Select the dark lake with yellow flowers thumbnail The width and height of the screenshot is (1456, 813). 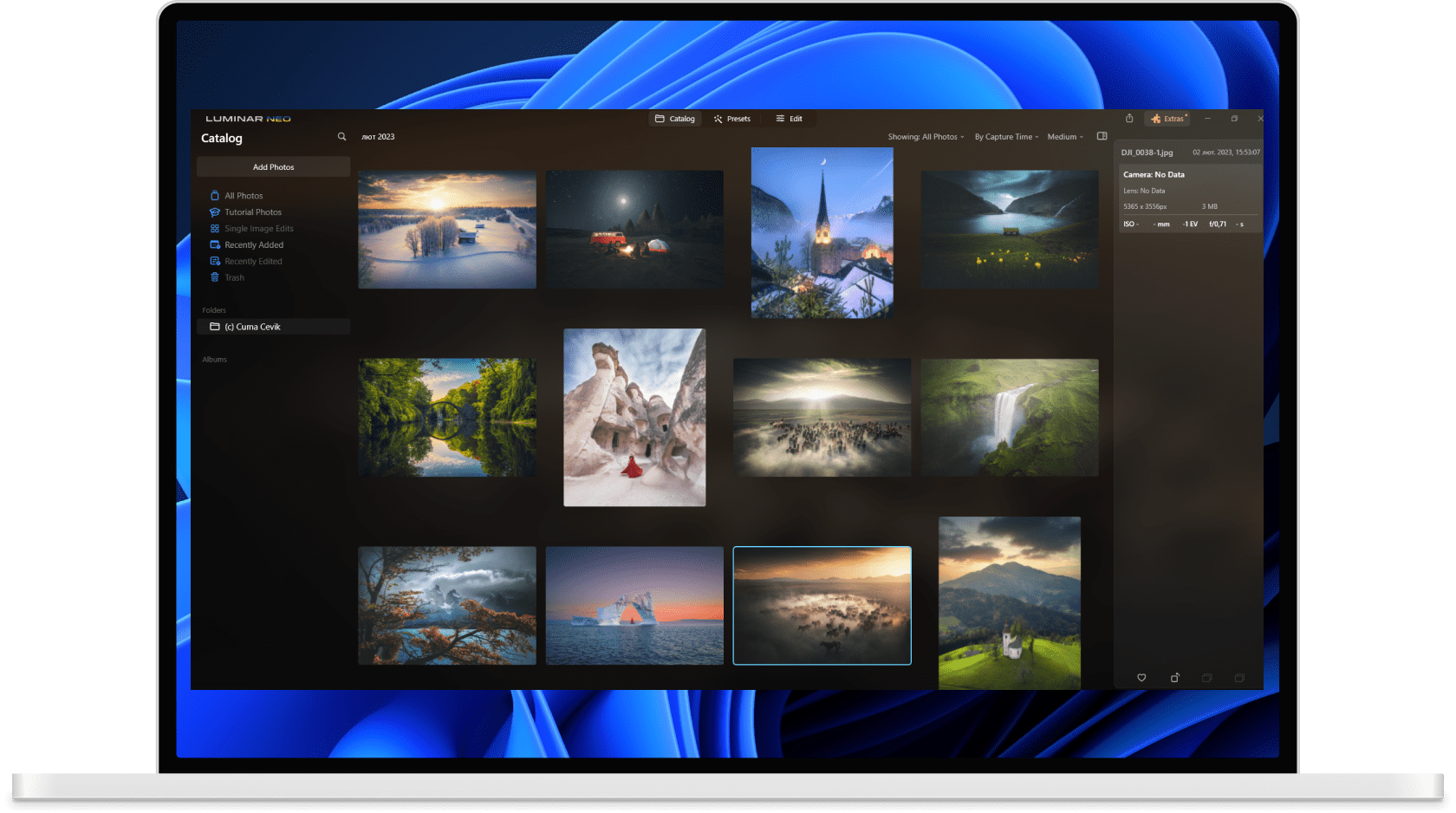[x=1010, y=230]
